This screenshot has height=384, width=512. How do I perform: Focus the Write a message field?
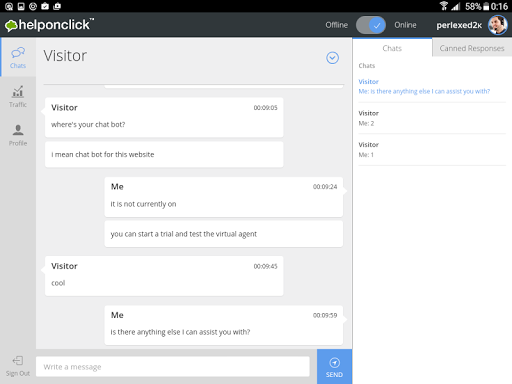point(173,367)
